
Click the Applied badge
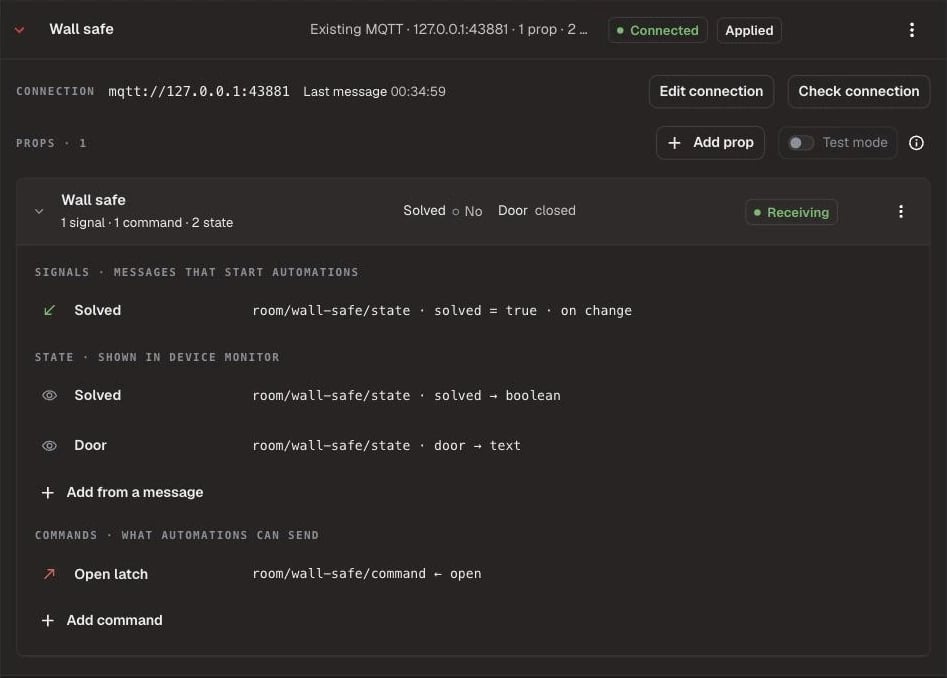749,30
